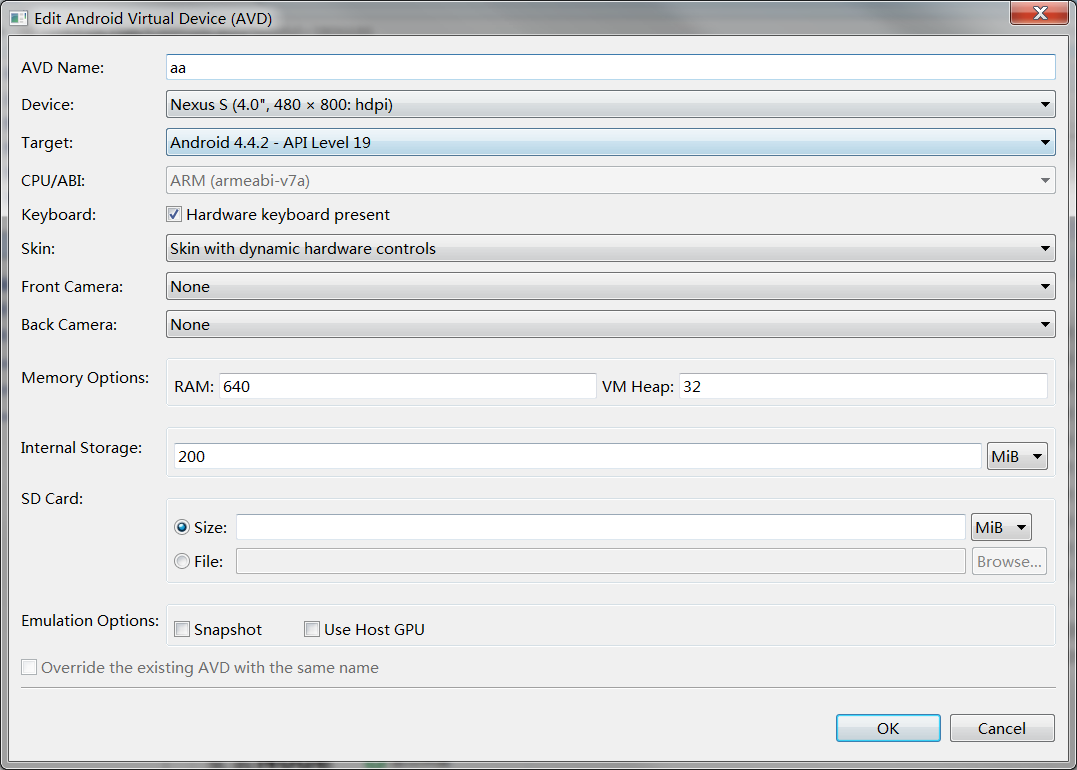The height and width of the screenshot is (770, 1077).
Task: Open the Skin dropdown
Action: click(610, 248)
